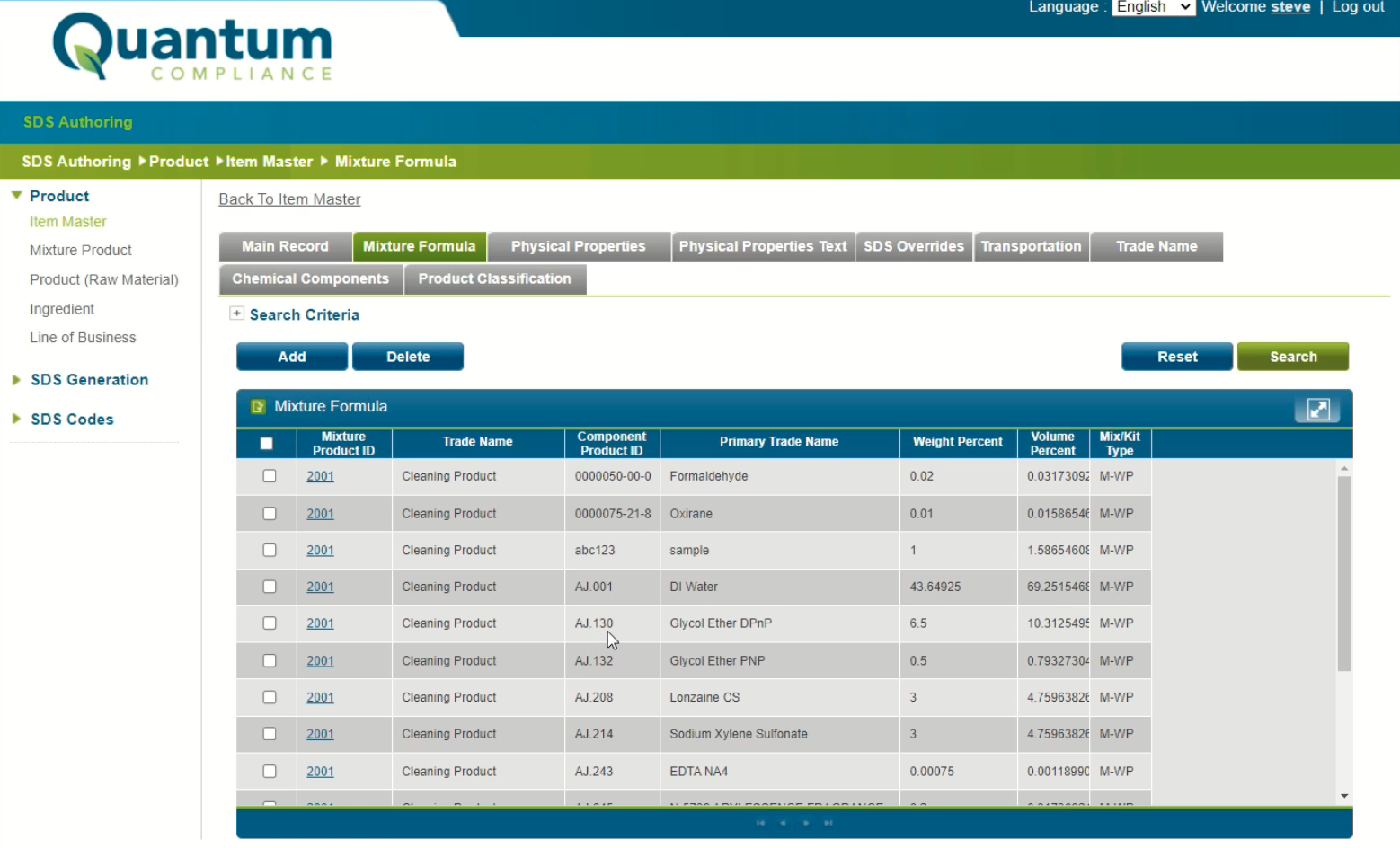Switch to the Transportation tab
This screenshot has width=1400, height=848.
[x=1031, y=246]
